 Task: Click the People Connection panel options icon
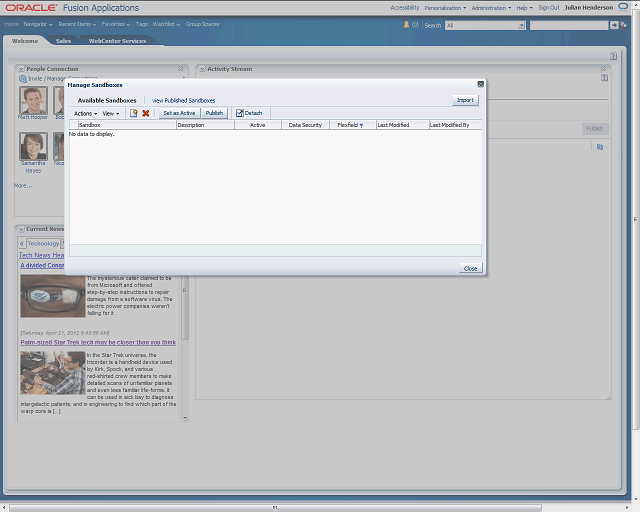point(180,69)
